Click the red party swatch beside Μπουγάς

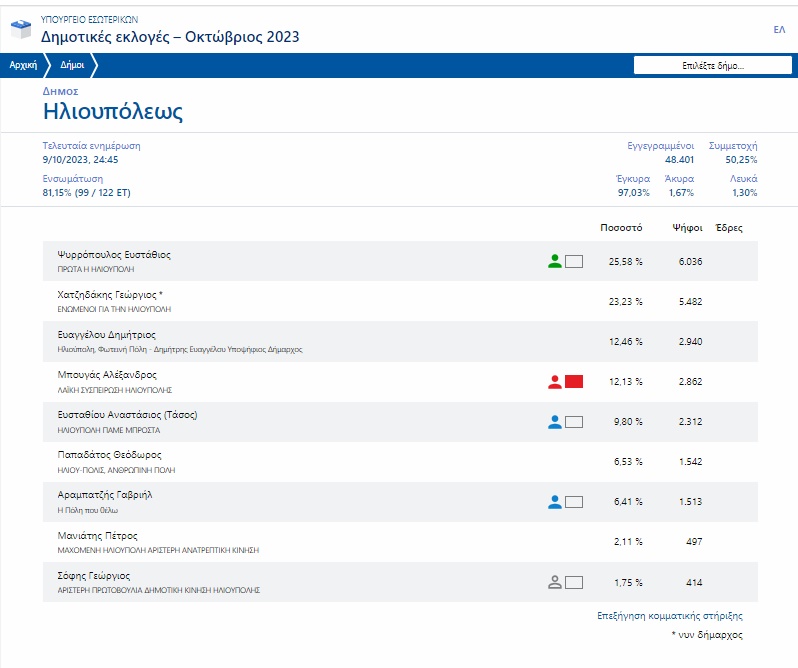tap(574, 382)
